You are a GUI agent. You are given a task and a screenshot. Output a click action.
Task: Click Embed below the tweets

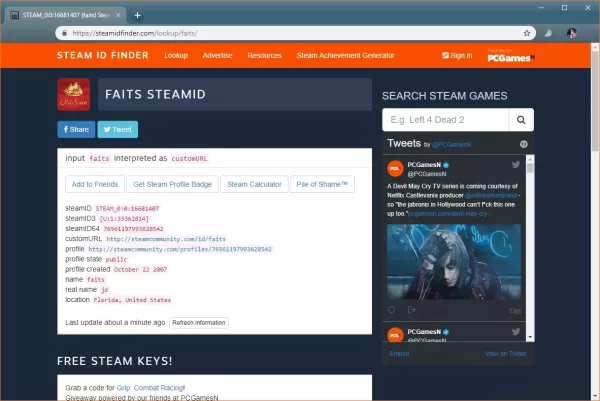point(399,354)
